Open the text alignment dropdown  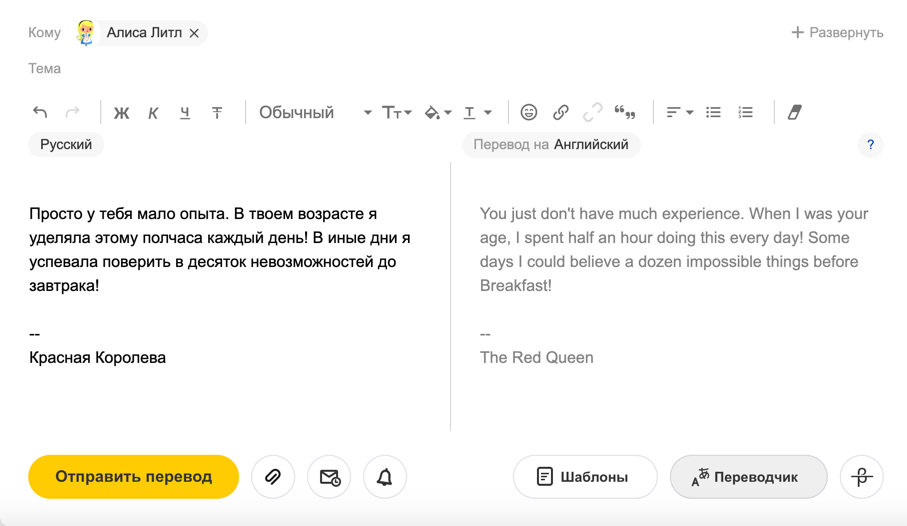point(679,113)
